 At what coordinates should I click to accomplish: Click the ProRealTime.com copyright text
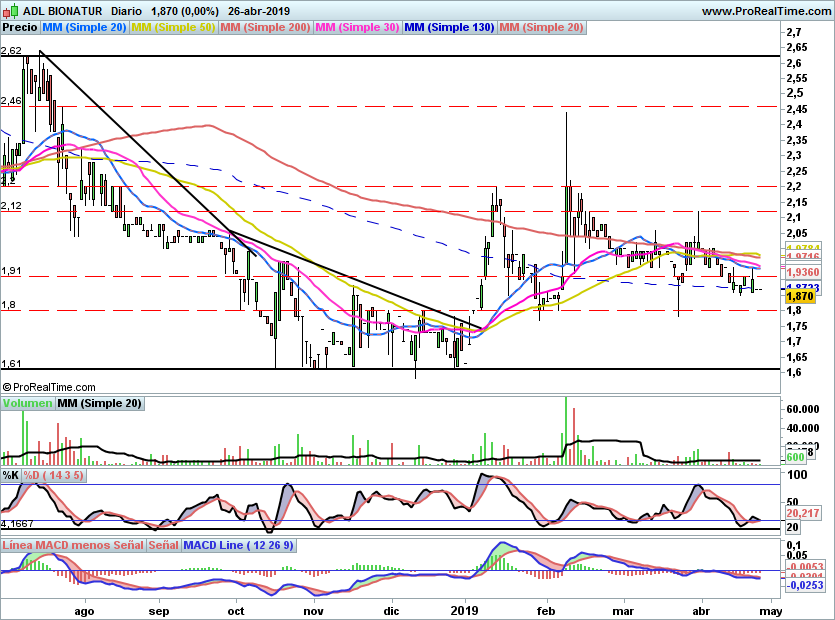pos(49,387)
